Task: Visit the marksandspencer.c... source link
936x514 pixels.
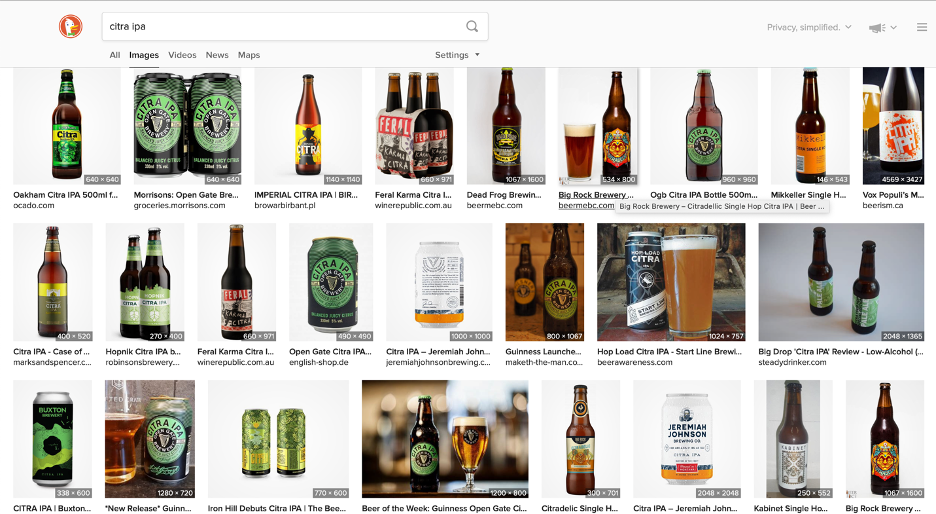Action: (53, 362)
